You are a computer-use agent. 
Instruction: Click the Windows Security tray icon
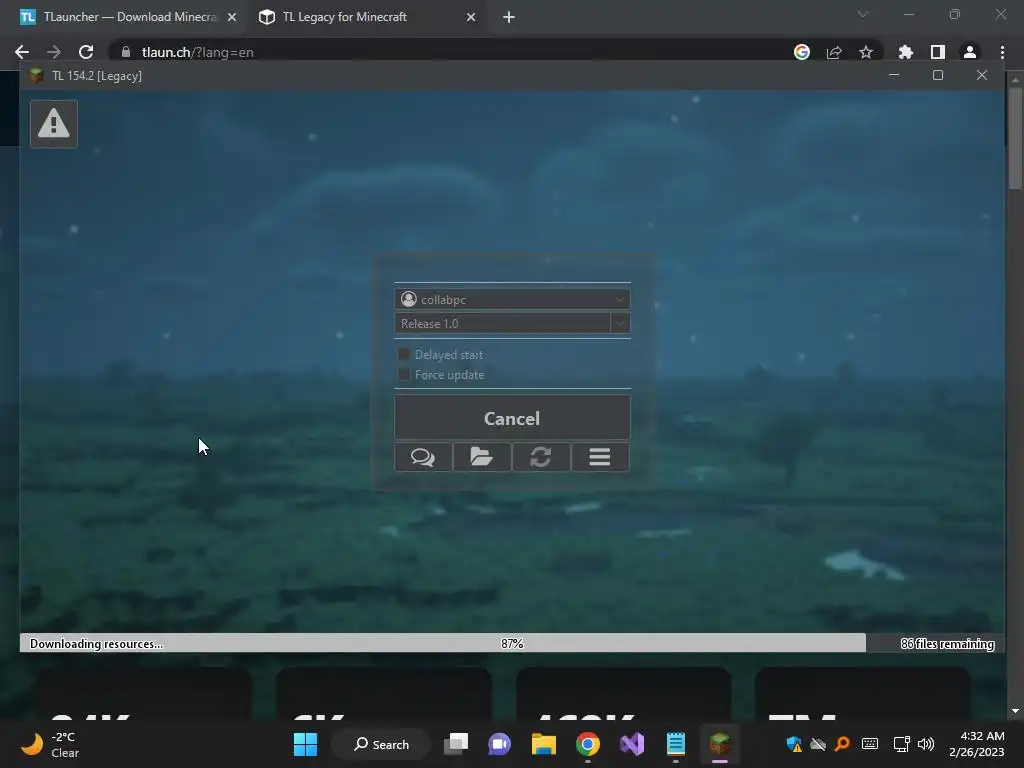(794, 744)
